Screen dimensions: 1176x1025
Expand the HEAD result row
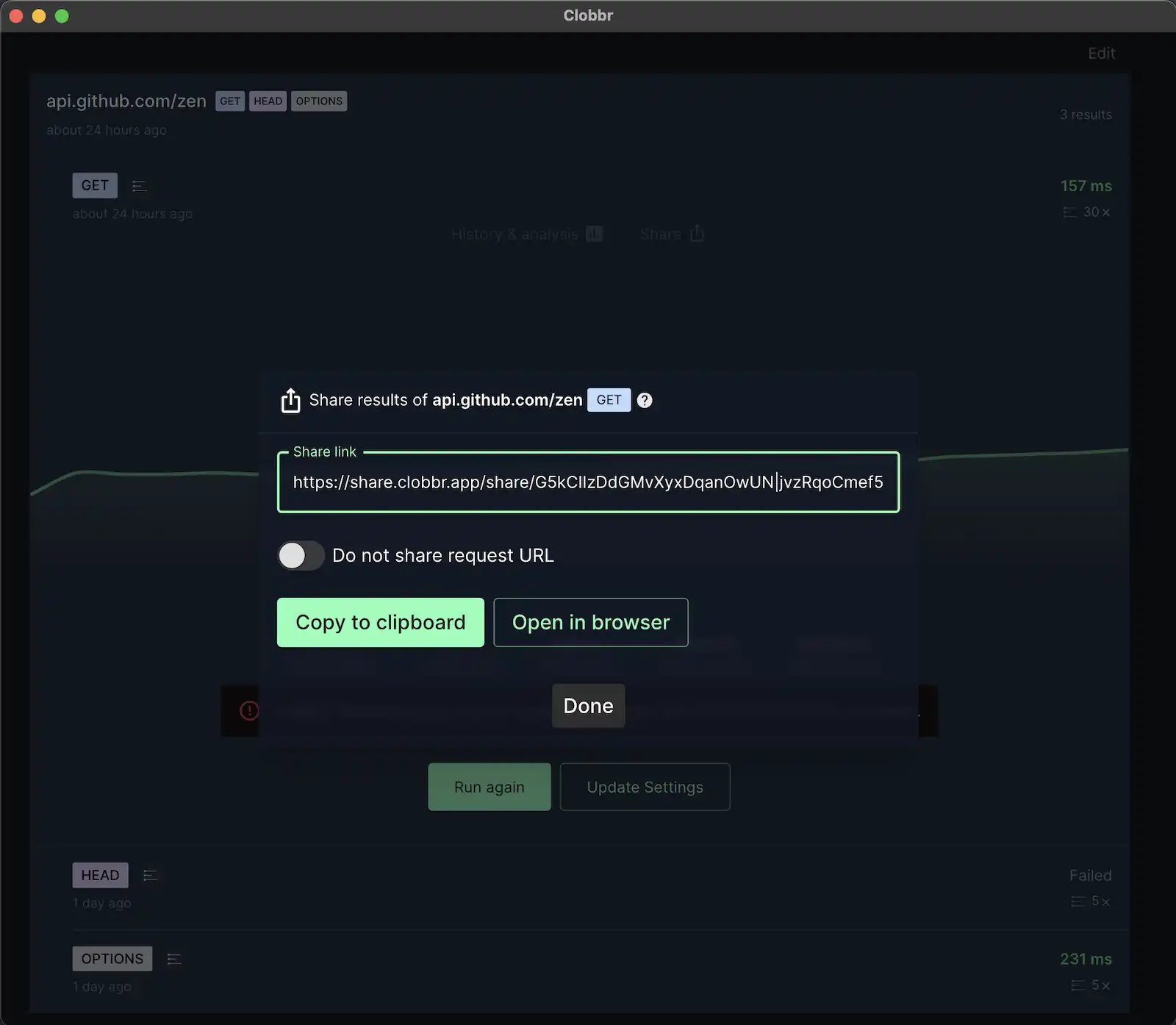click(100, 875)
